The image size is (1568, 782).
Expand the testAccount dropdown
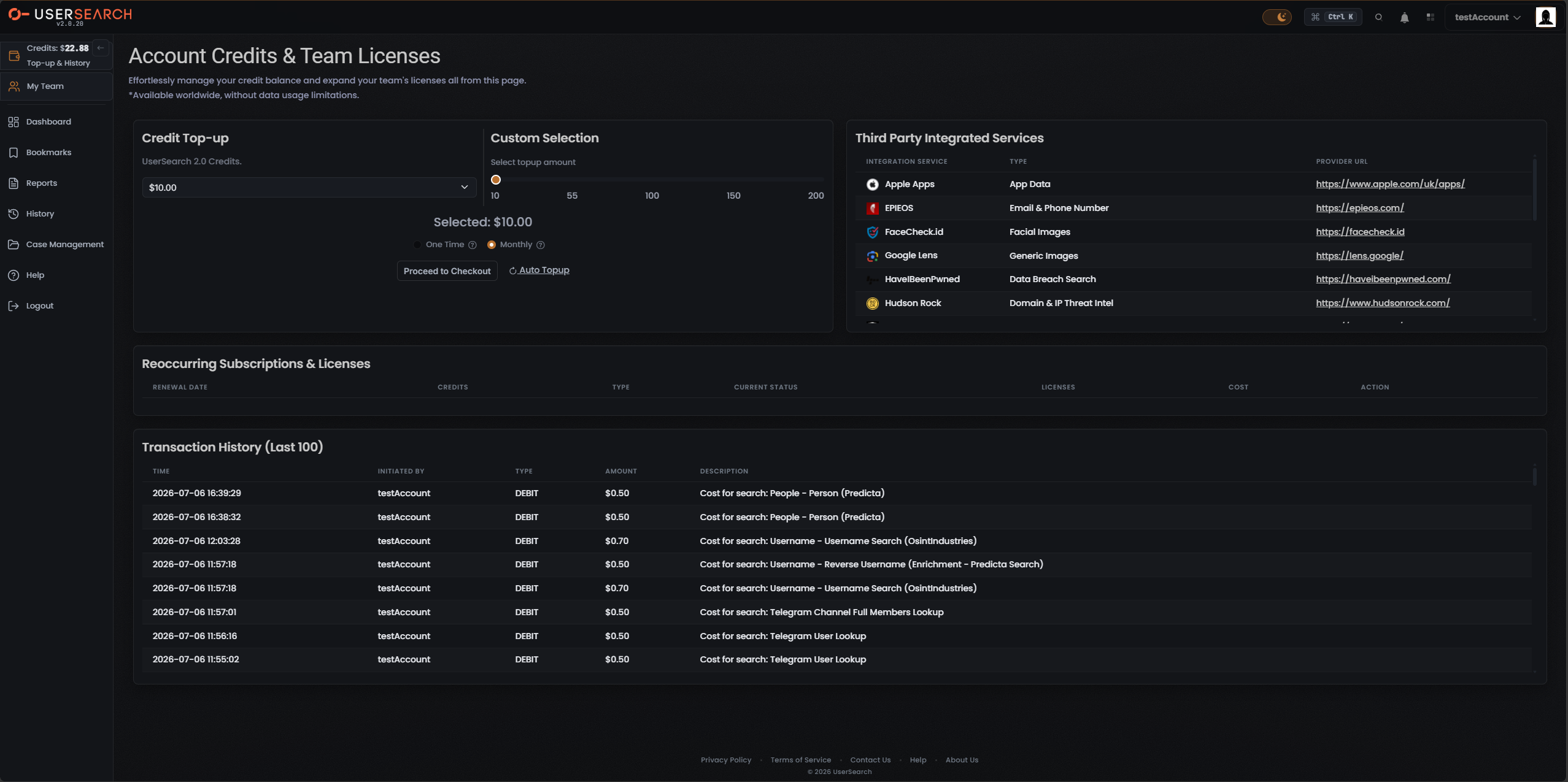pyautogui.click(x=1487, y=17)
